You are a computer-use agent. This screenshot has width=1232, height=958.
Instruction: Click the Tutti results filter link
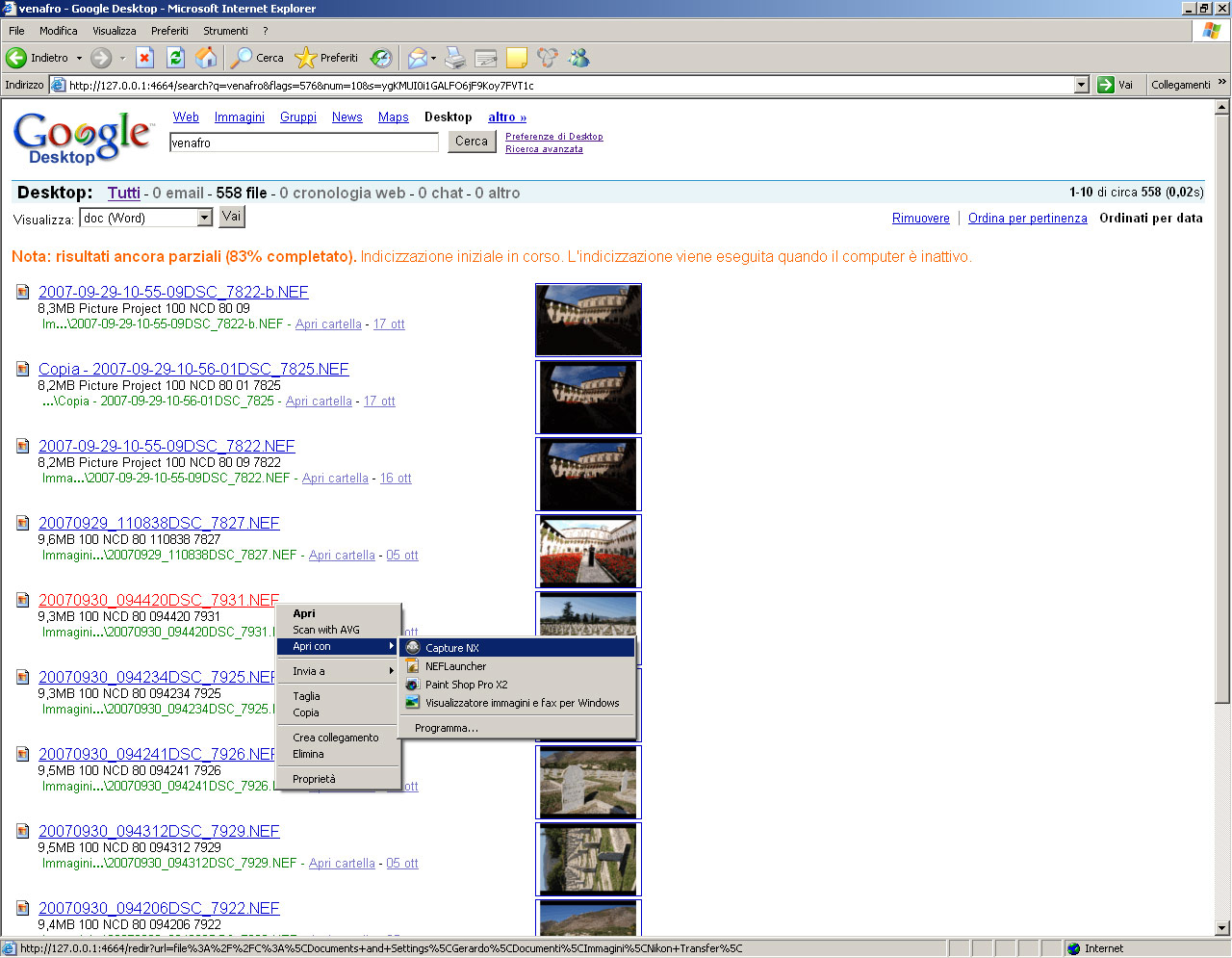[x=124, y=193]
